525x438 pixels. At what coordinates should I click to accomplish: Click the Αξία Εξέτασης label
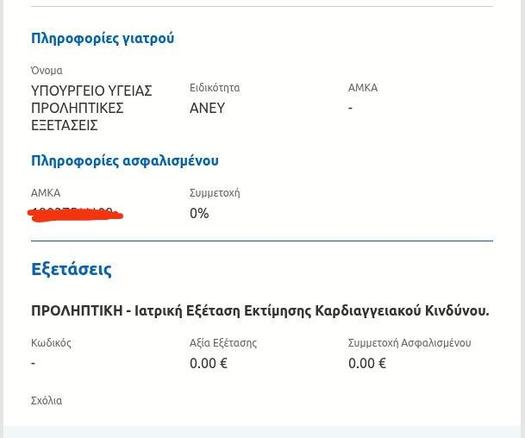coord(223,343)
